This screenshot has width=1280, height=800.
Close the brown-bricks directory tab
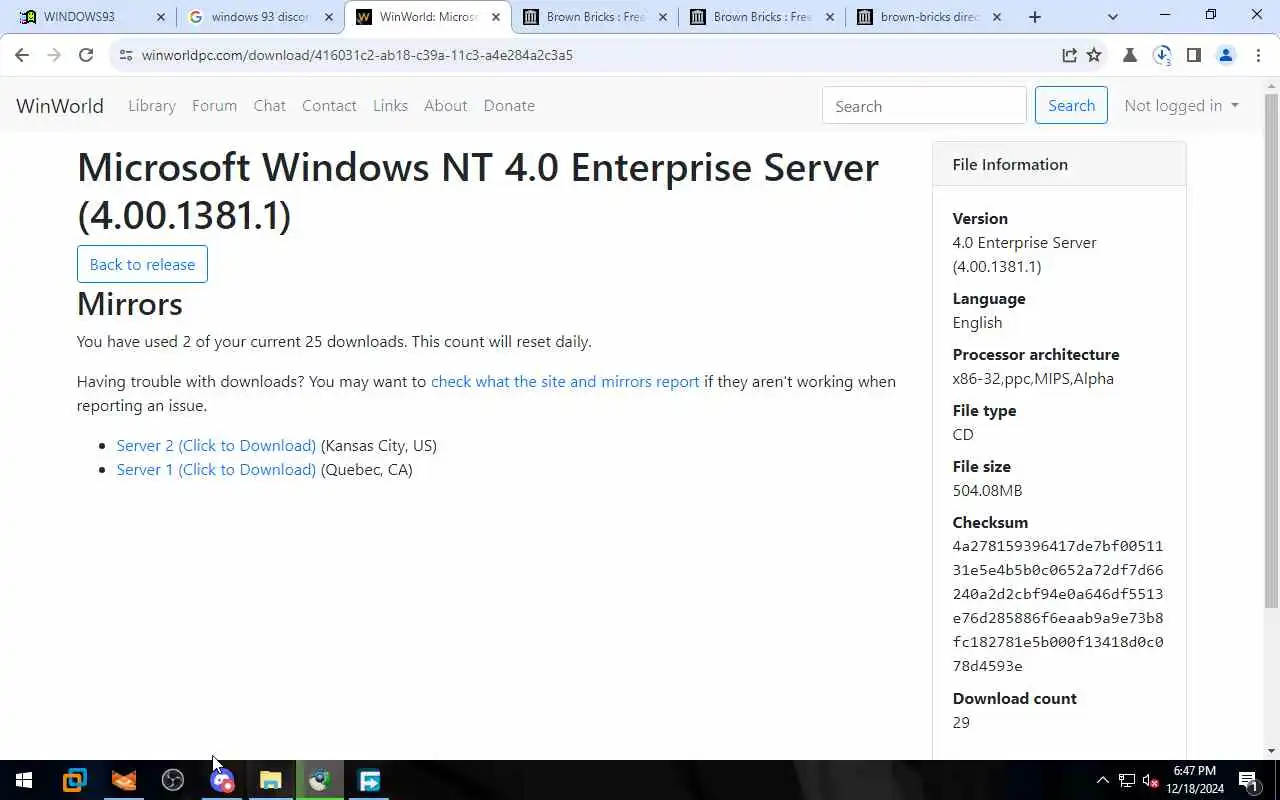click(997, 17)
